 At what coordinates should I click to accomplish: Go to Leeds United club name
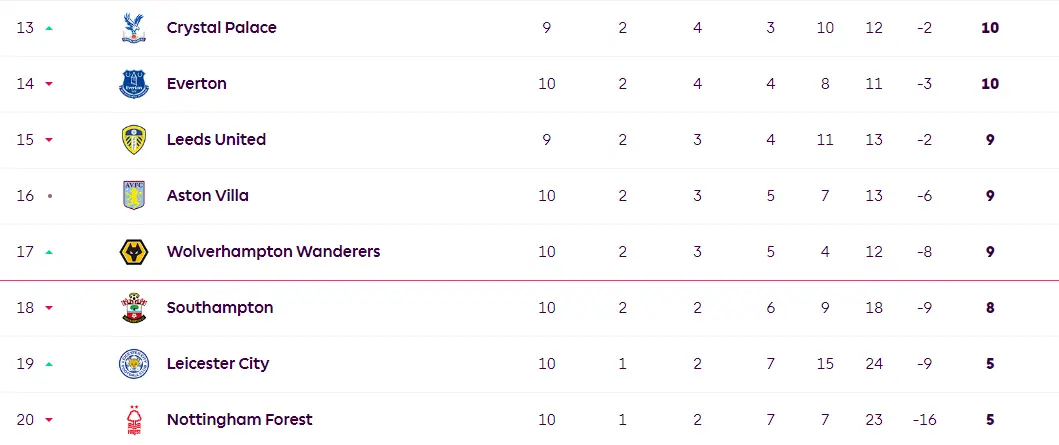pos(216,140)
